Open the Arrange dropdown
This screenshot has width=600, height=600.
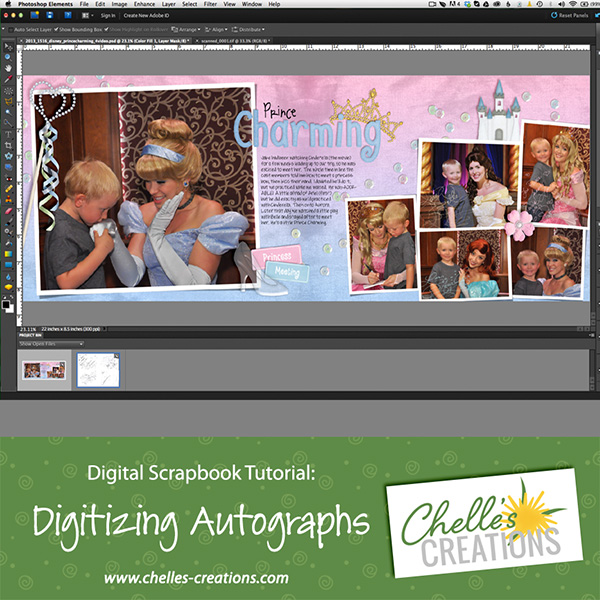click(186, 29)
